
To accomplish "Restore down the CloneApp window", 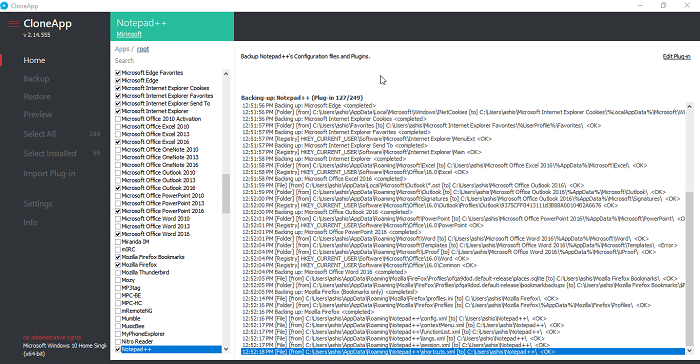I will (x=664, y=5).
